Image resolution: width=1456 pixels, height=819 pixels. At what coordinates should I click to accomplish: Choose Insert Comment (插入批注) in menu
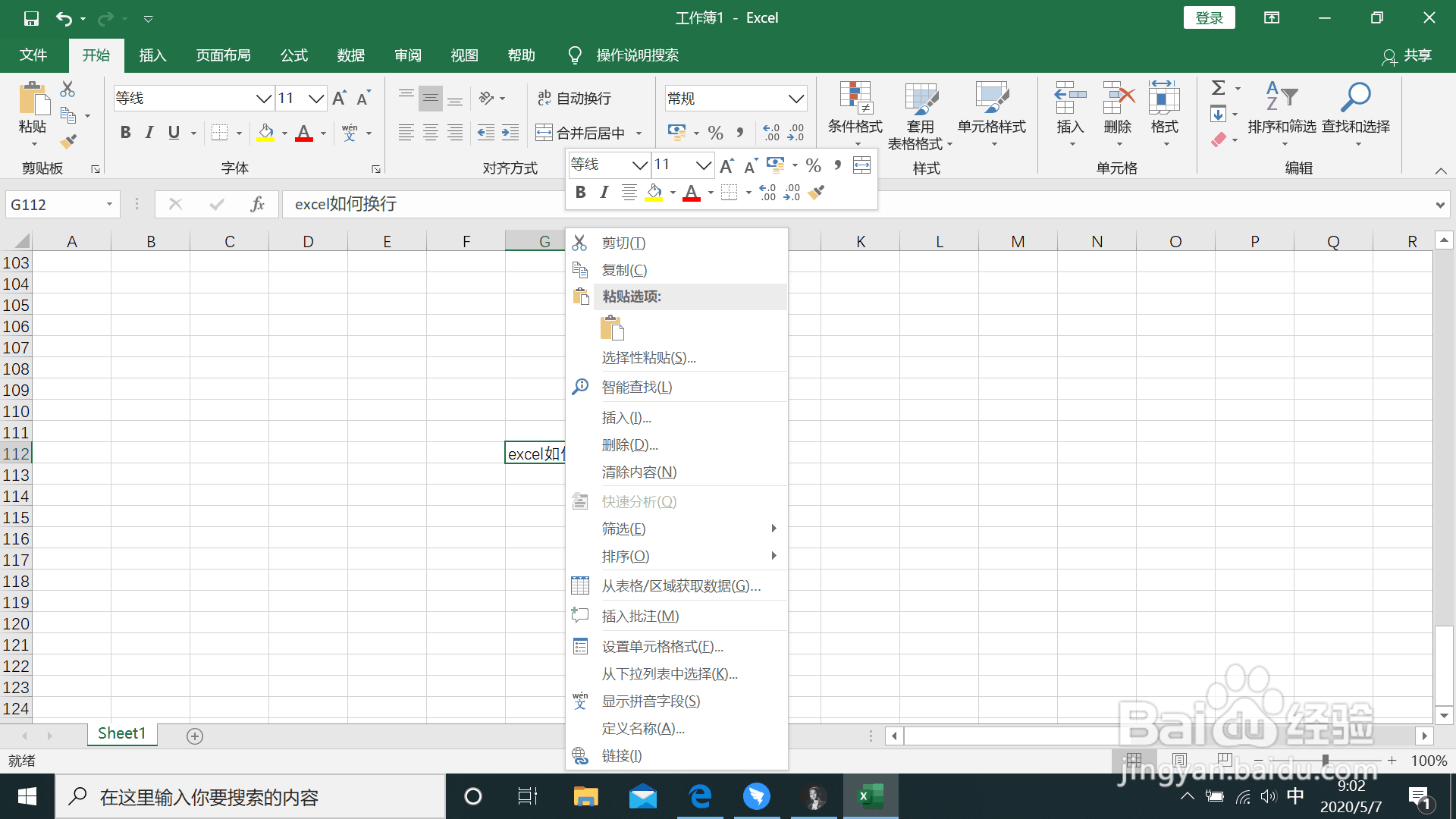[676, 616]
